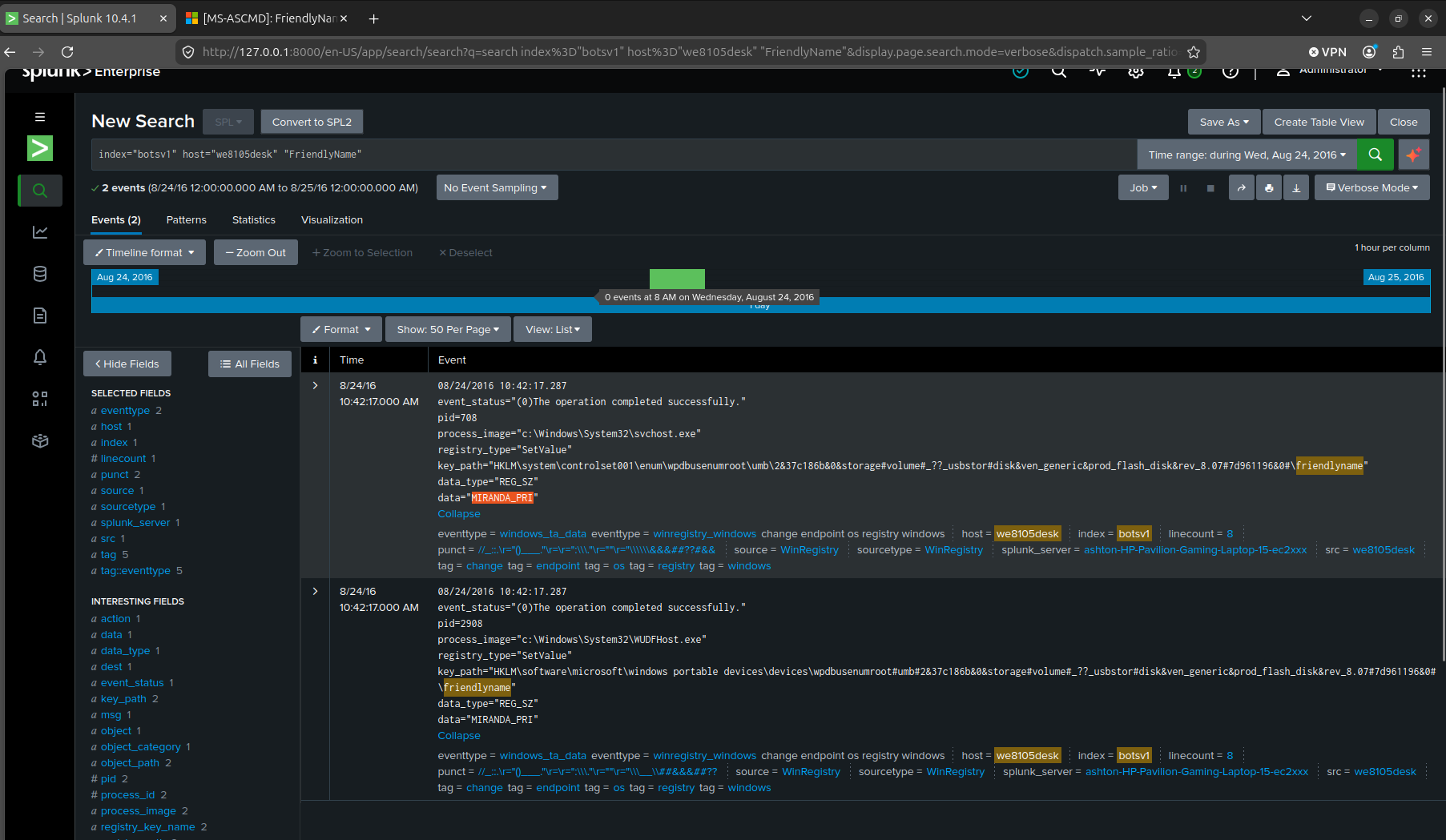Screen dimensions: 1446x840
Task: Open Dashboards grid icon in sidebar
Action: point(40,399)
